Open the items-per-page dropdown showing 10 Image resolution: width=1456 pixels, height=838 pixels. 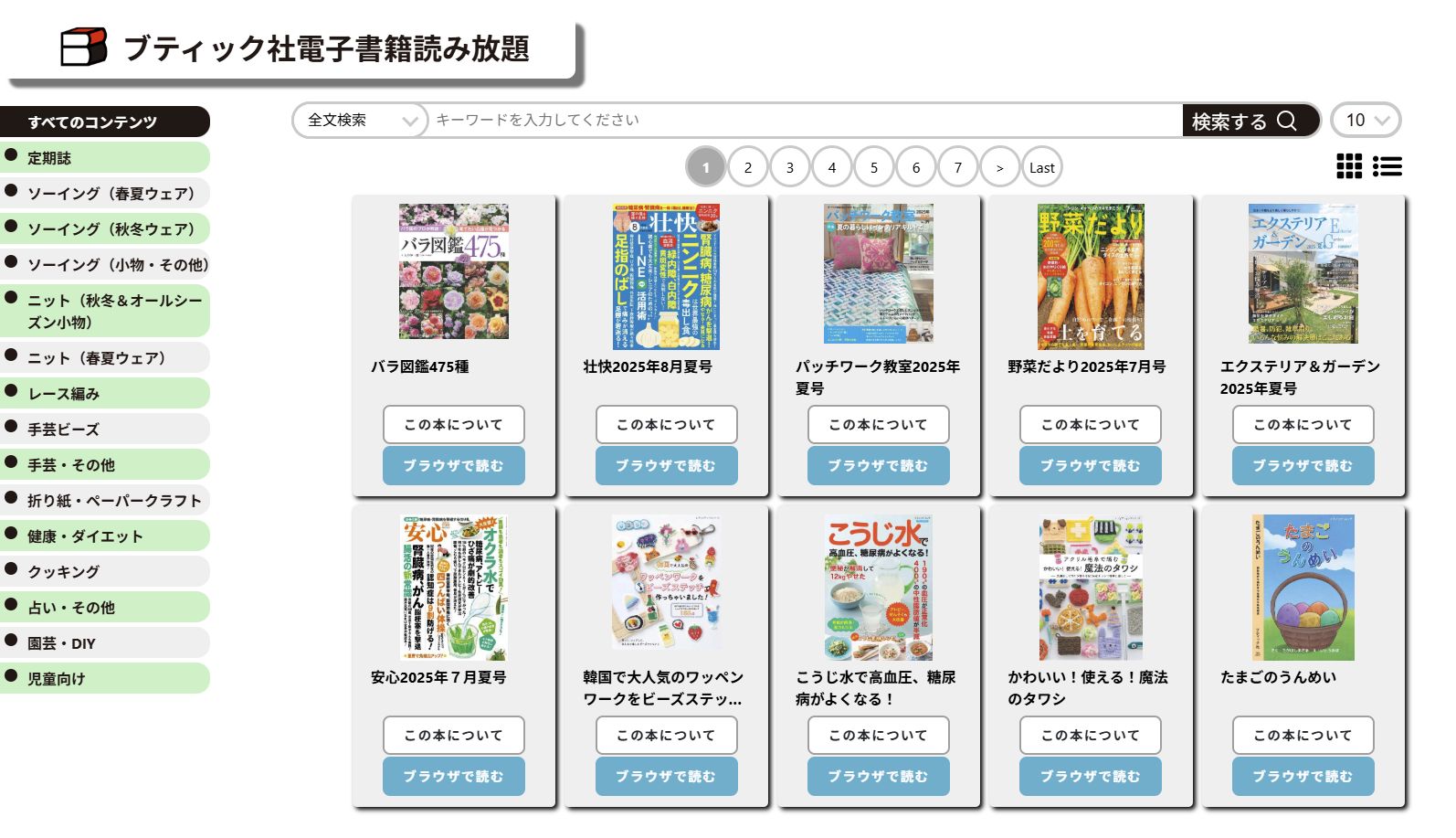tap(1366, 120)
